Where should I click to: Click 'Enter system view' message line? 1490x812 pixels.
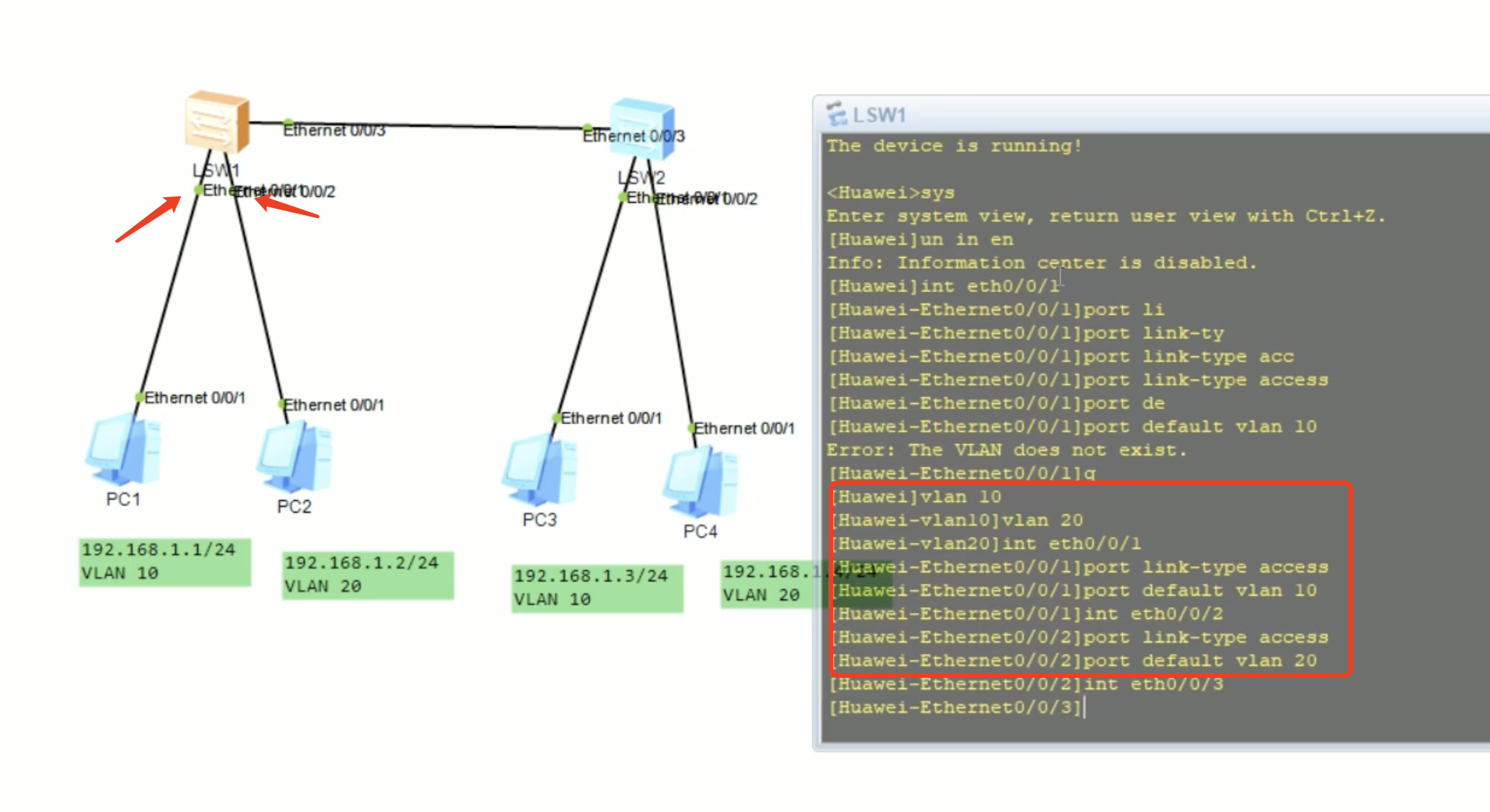1106,217
